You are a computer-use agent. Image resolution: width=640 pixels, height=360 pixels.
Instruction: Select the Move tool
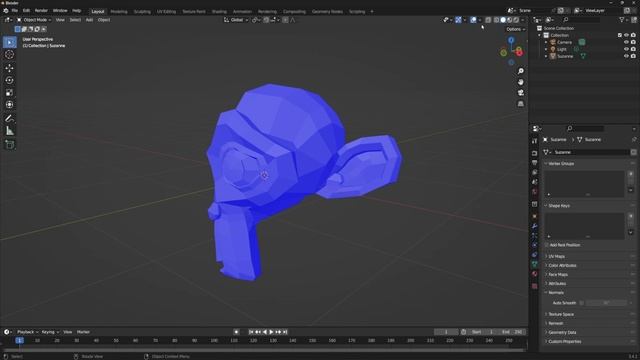[9, 68]
